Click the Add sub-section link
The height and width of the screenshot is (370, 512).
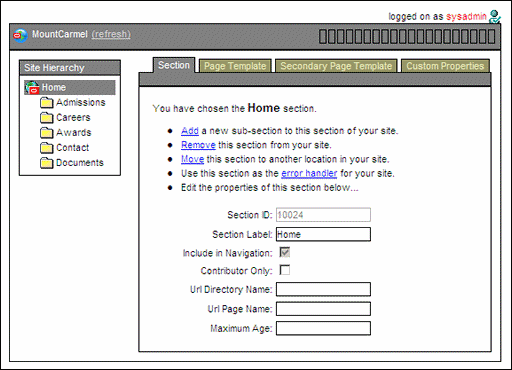(190, 131)
